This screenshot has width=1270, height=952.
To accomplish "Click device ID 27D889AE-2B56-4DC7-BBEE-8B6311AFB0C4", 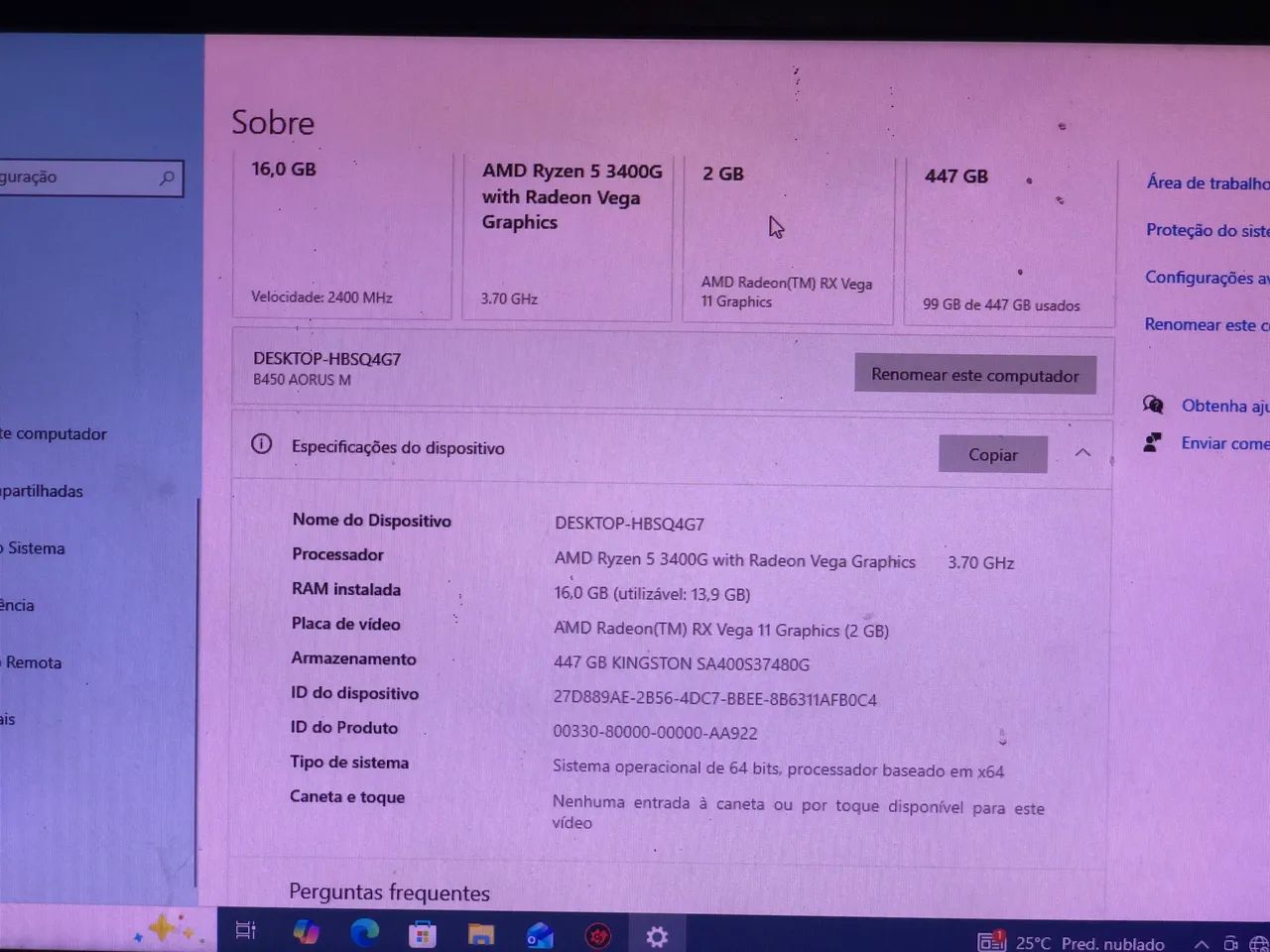I will [x=715, y=699].
